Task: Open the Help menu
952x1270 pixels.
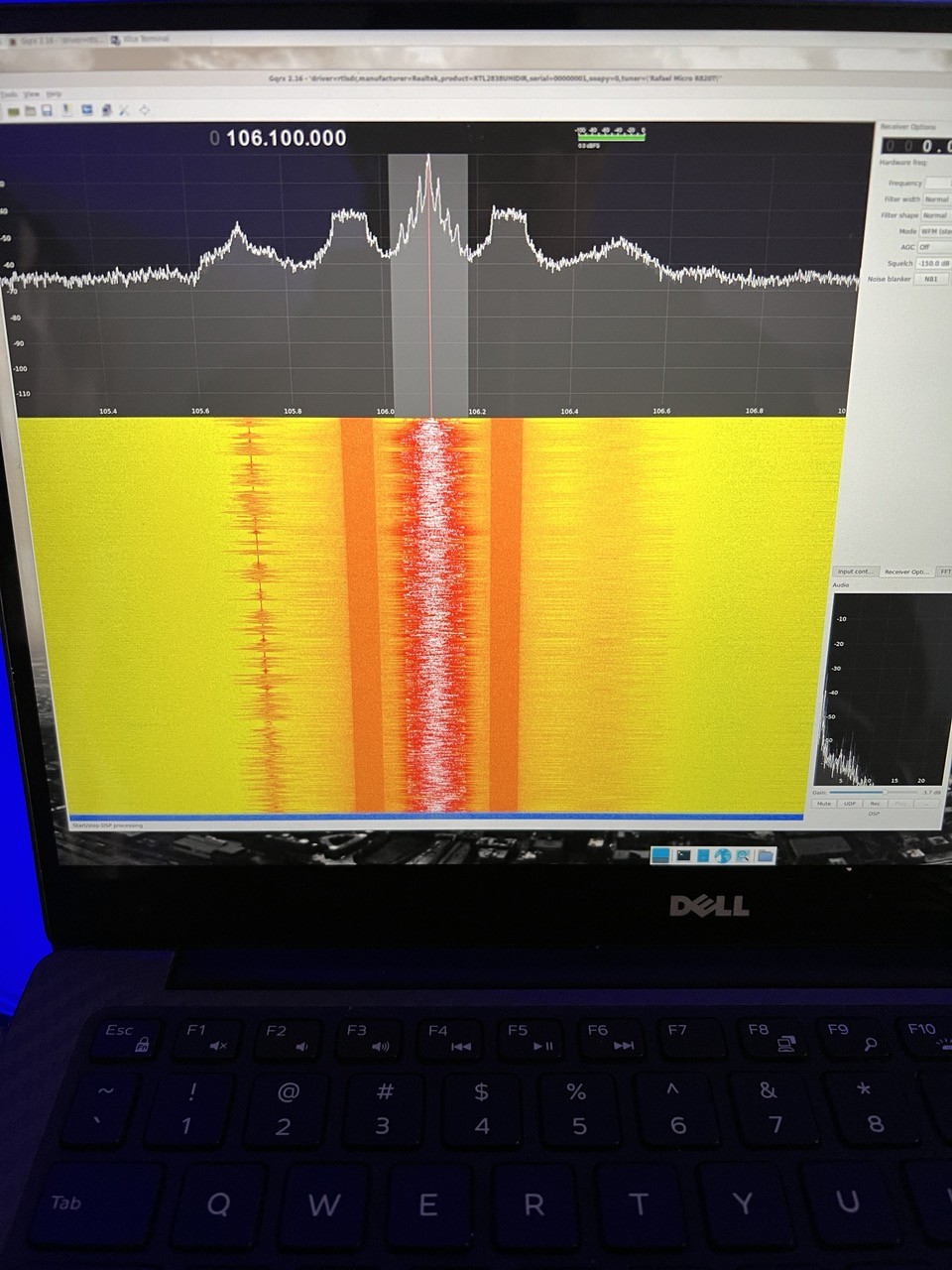Action: click(x=54, y=94)
